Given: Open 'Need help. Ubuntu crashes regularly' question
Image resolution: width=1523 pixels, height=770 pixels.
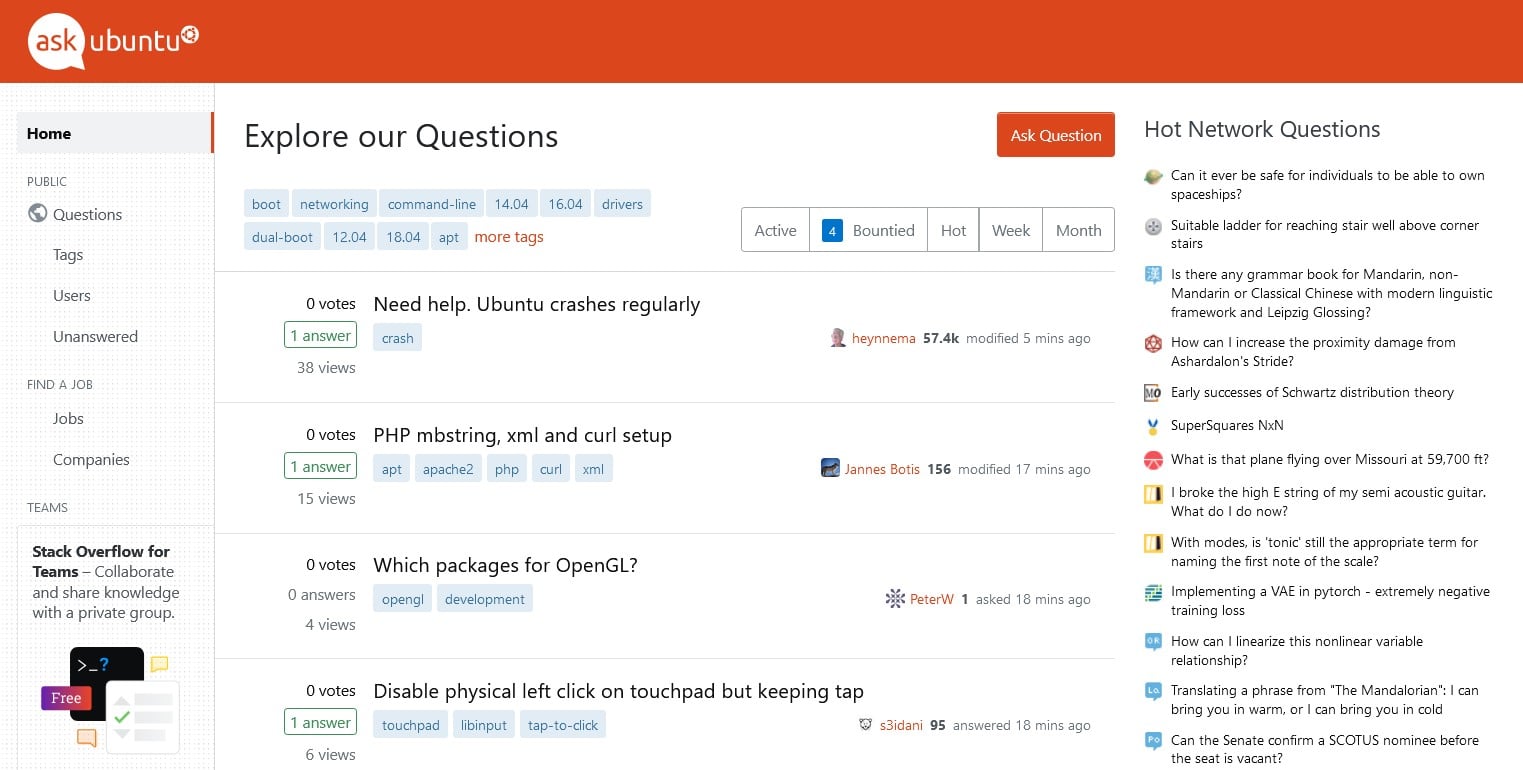Looking at the screenshot, I should 537,304.
